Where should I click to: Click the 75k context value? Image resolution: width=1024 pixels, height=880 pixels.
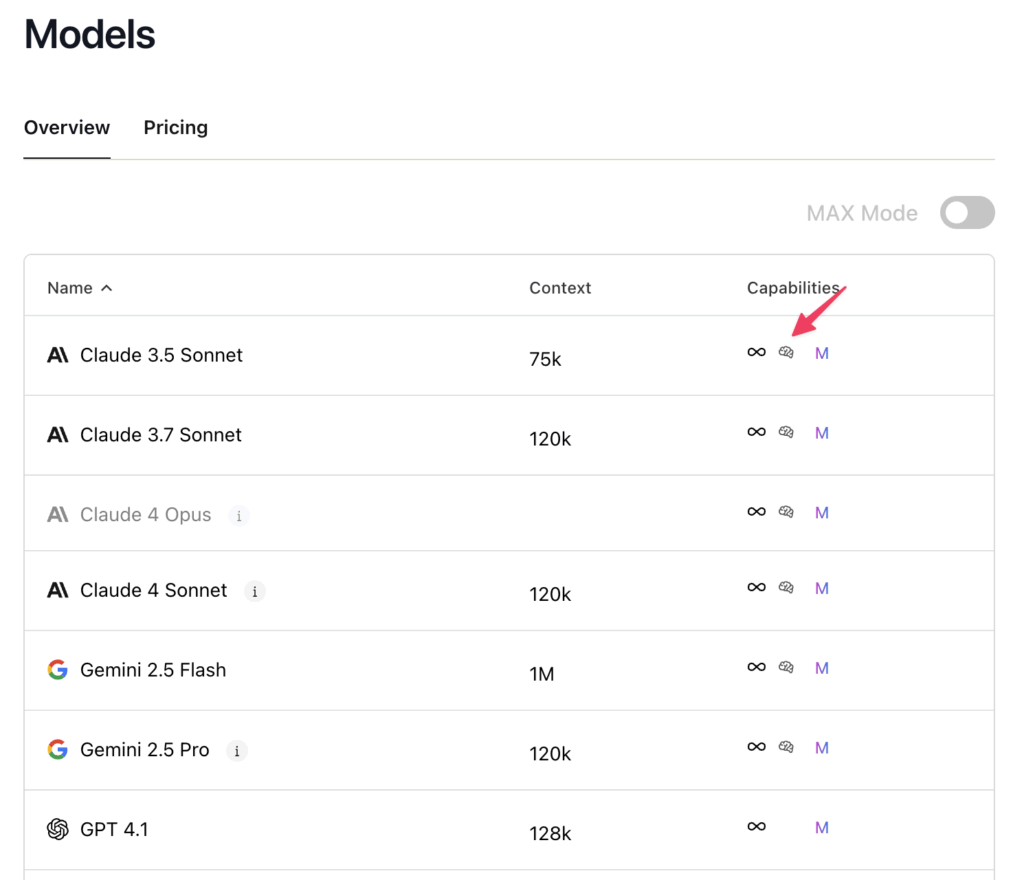(x=545, y=359)
